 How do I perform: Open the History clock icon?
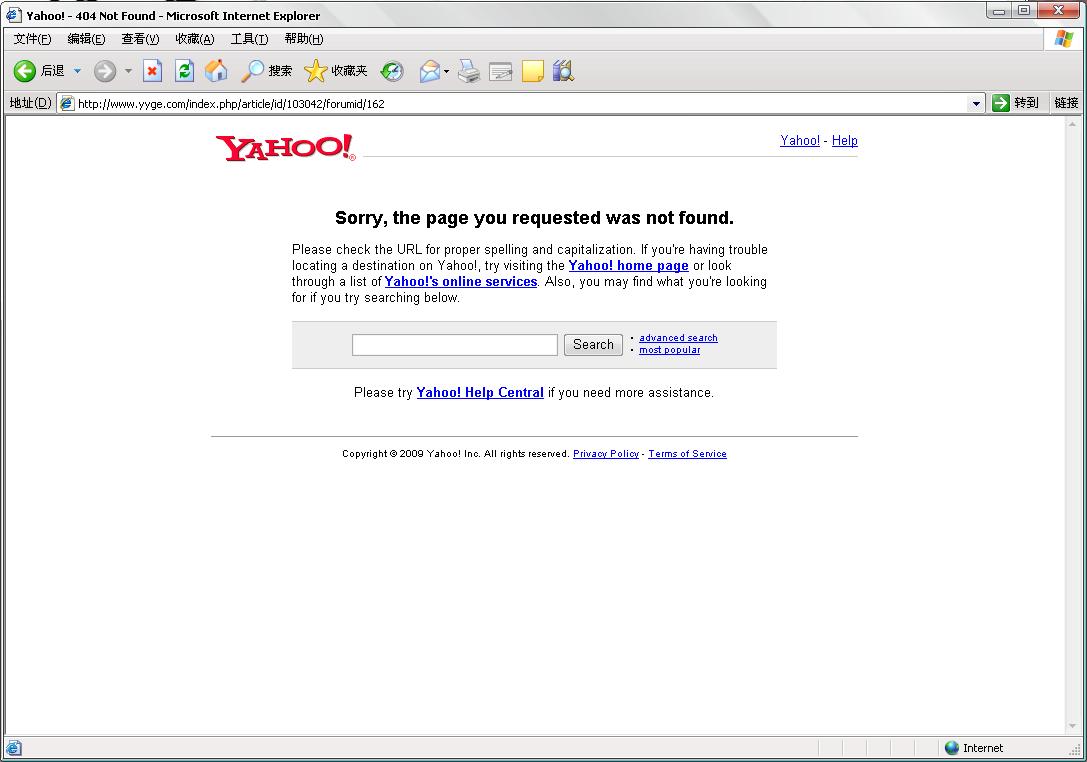[x=392, y=71]
